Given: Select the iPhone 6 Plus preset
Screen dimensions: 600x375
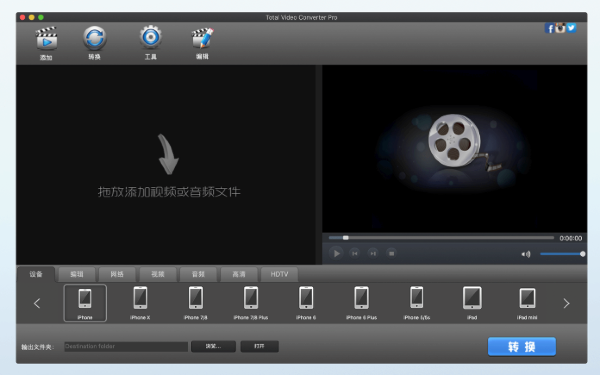Looking at the screenshot, I should (x=361, y=303).
